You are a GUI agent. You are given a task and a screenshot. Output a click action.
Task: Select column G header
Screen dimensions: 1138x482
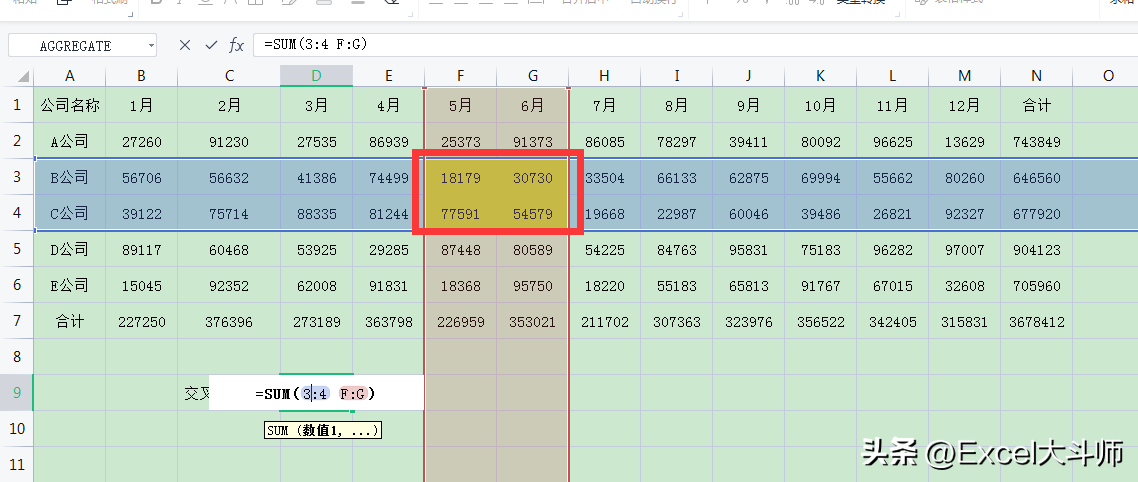(x=533, y=75)
